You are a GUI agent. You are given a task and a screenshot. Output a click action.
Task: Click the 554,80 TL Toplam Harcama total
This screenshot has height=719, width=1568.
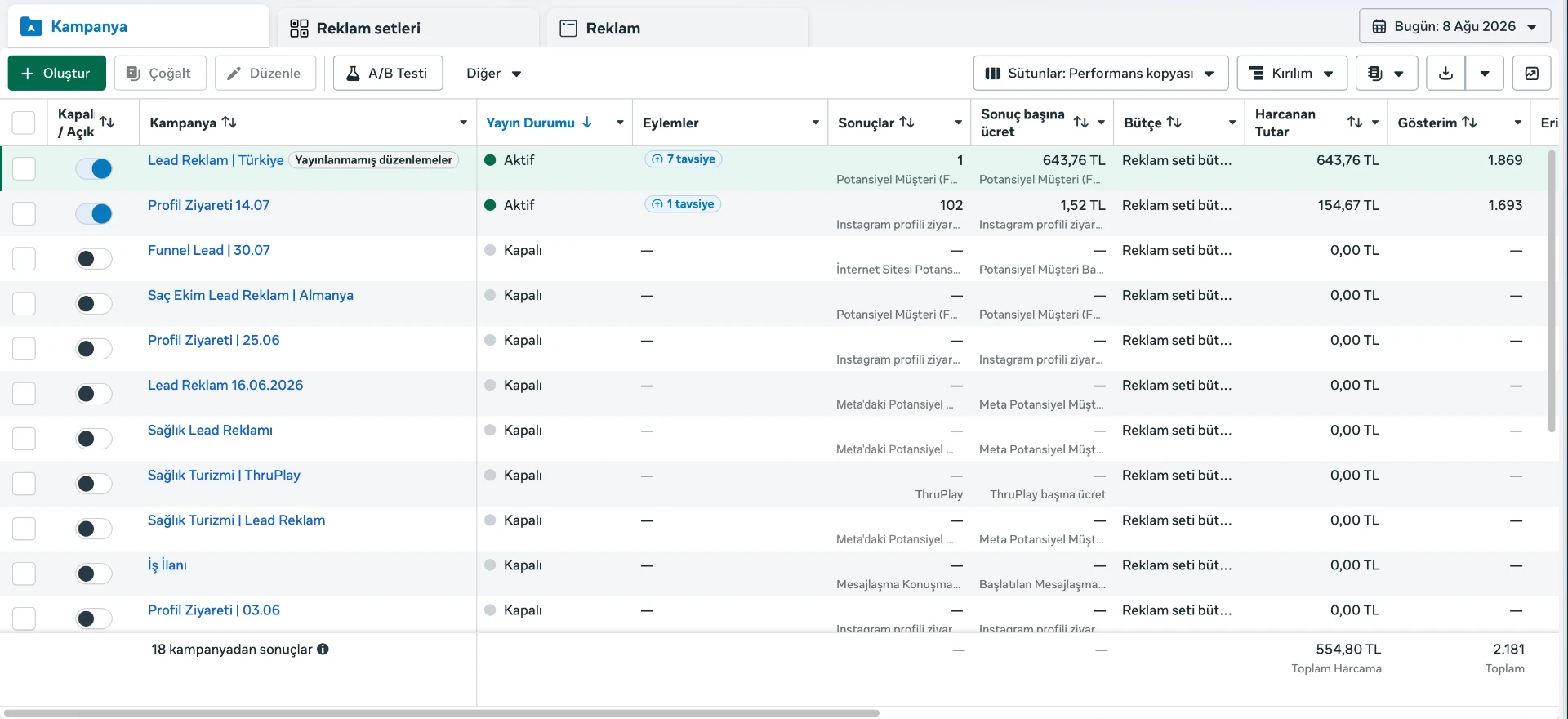tap(1348, 650)
